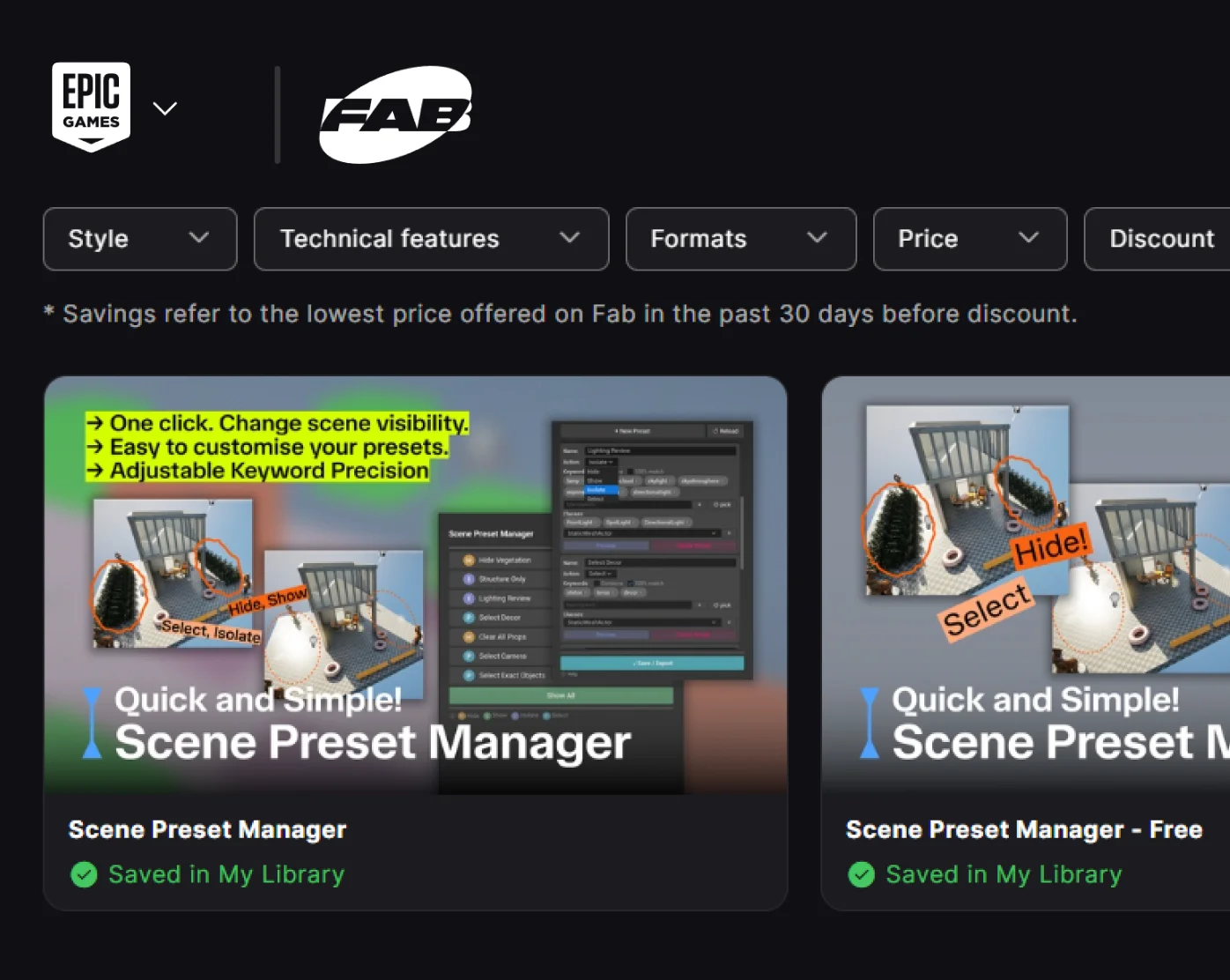Click the green checkmark under the Free listing
Screen dimensions: 1230x980
click(x=861, y=874)
